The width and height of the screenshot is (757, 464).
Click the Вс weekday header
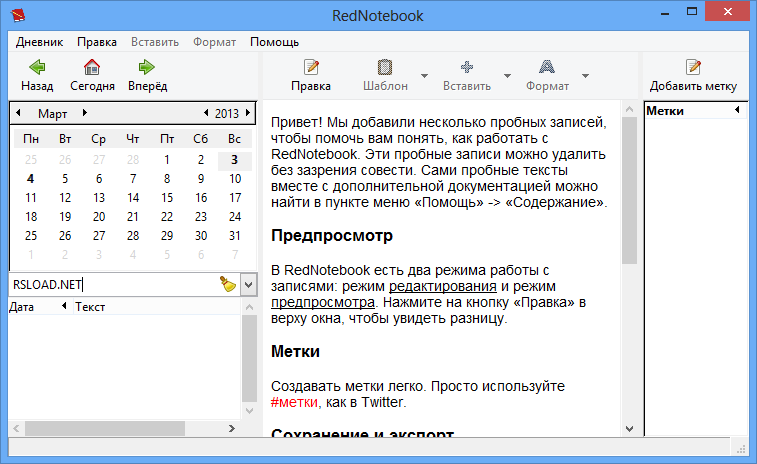235,139
